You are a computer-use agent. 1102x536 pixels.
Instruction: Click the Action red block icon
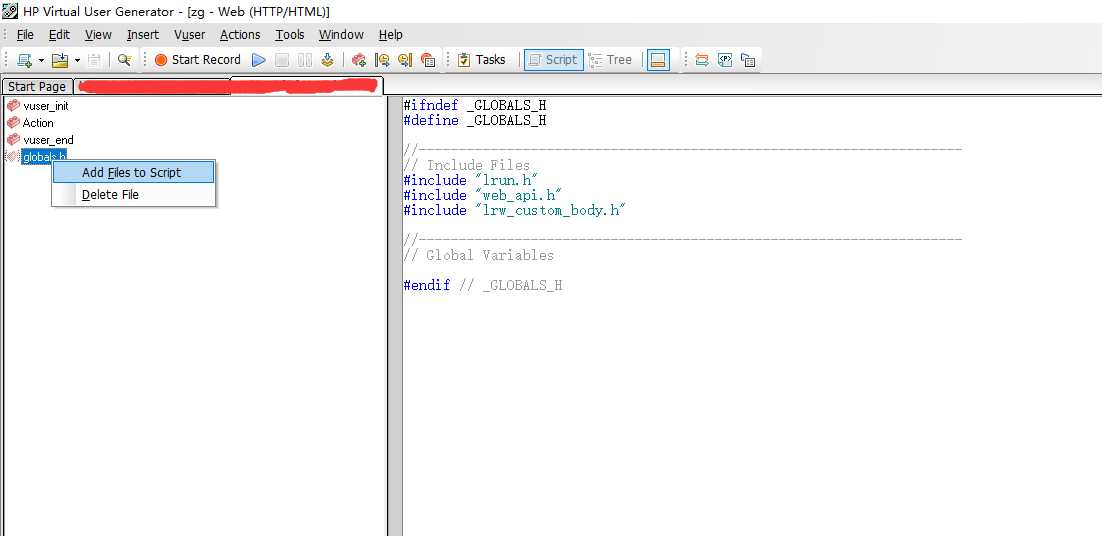pyautogui.click(x=13, y=122)
